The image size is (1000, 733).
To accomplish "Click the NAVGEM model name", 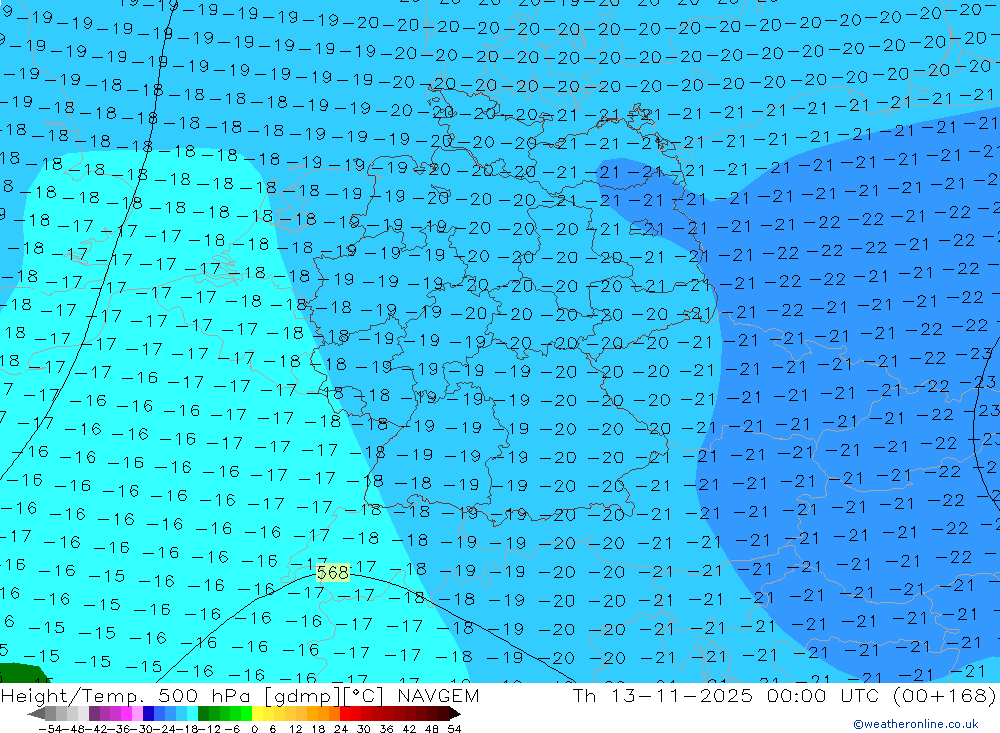I will pyautogui.click(x=438, y=695).
